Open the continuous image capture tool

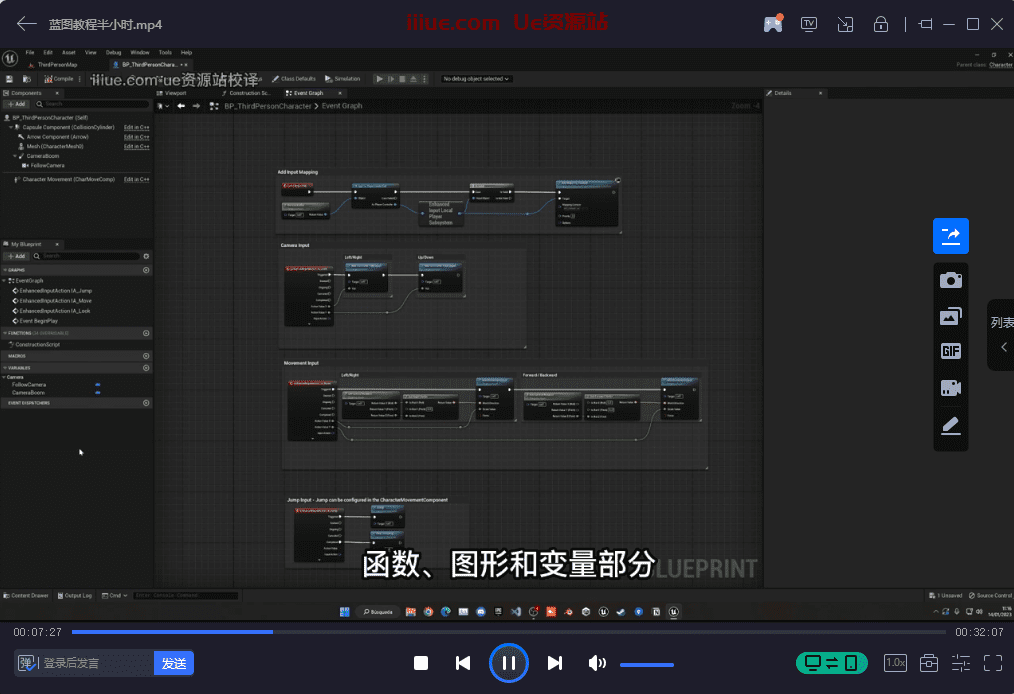point(950,316)
